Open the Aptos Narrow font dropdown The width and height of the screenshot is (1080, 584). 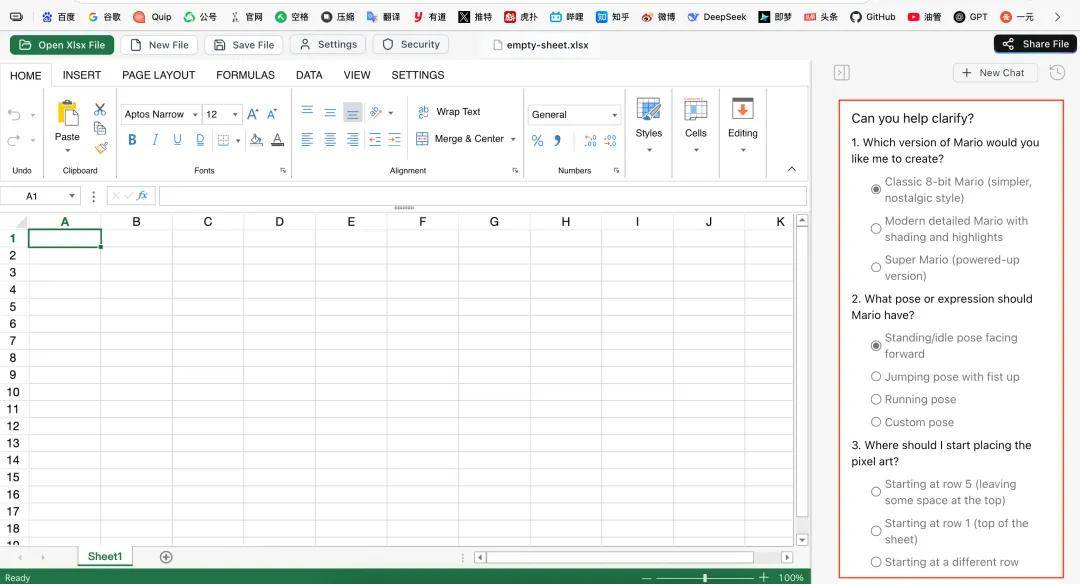click(x=196, y=114)
